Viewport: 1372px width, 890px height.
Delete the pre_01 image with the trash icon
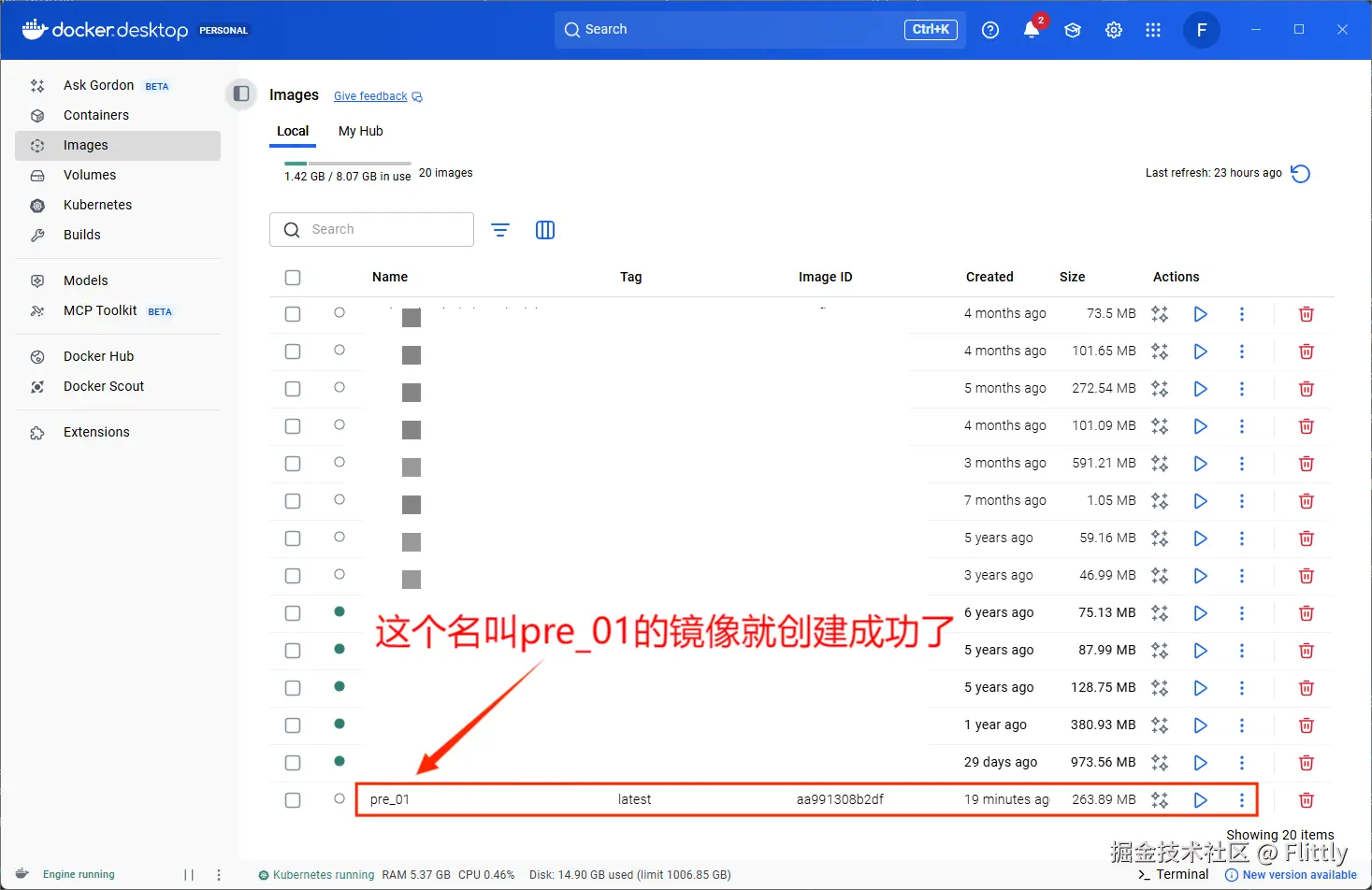click(x=1306, y=799)
